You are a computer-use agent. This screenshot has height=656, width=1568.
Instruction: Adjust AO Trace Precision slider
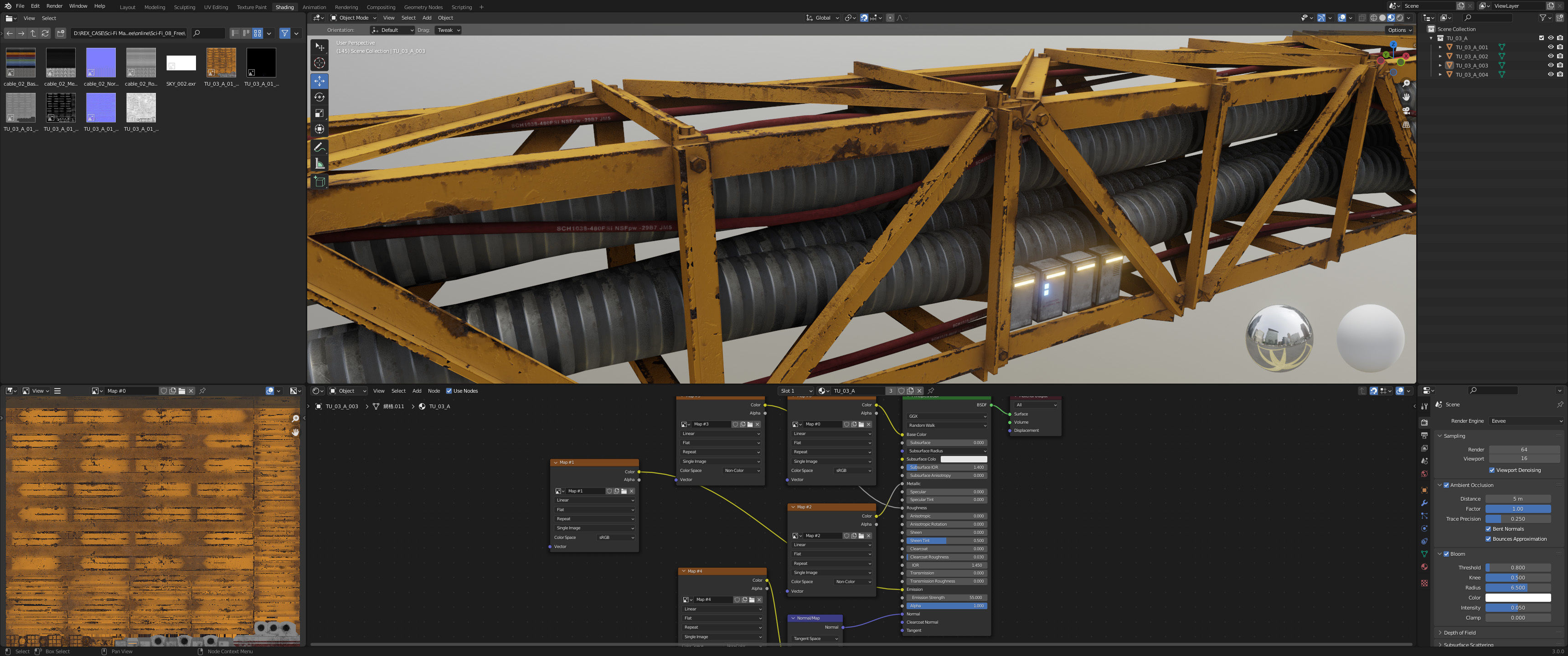(1518, 520)
